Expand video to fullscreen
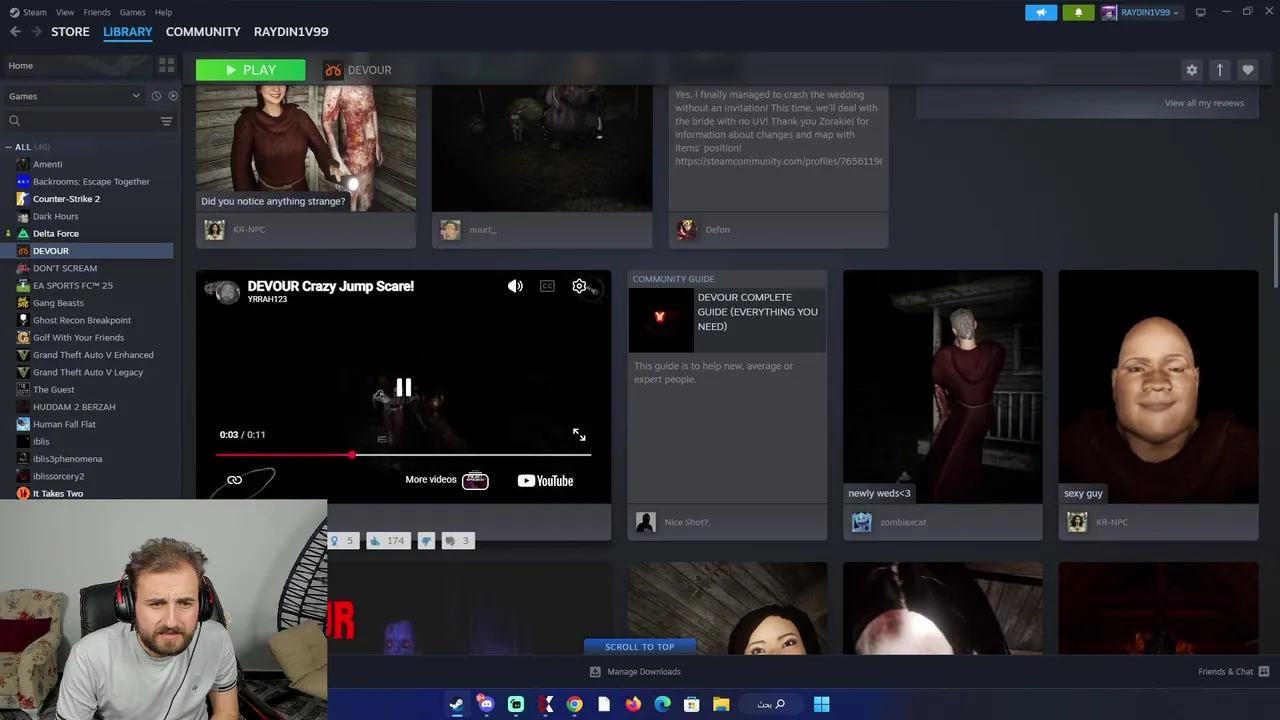1280x720 pixels. [x=579, y=434]
